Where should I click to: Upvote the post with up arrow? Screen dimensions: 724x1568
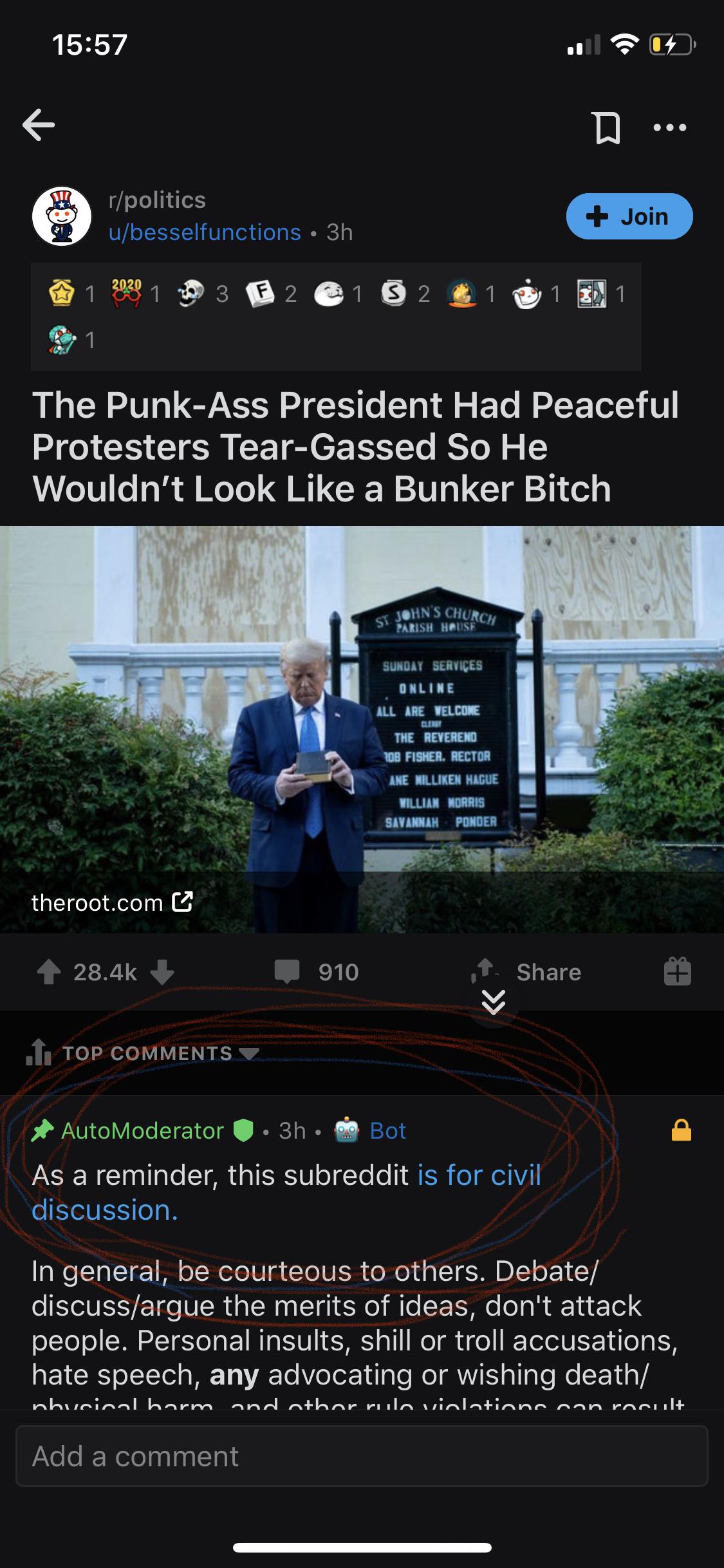(49, 972)
